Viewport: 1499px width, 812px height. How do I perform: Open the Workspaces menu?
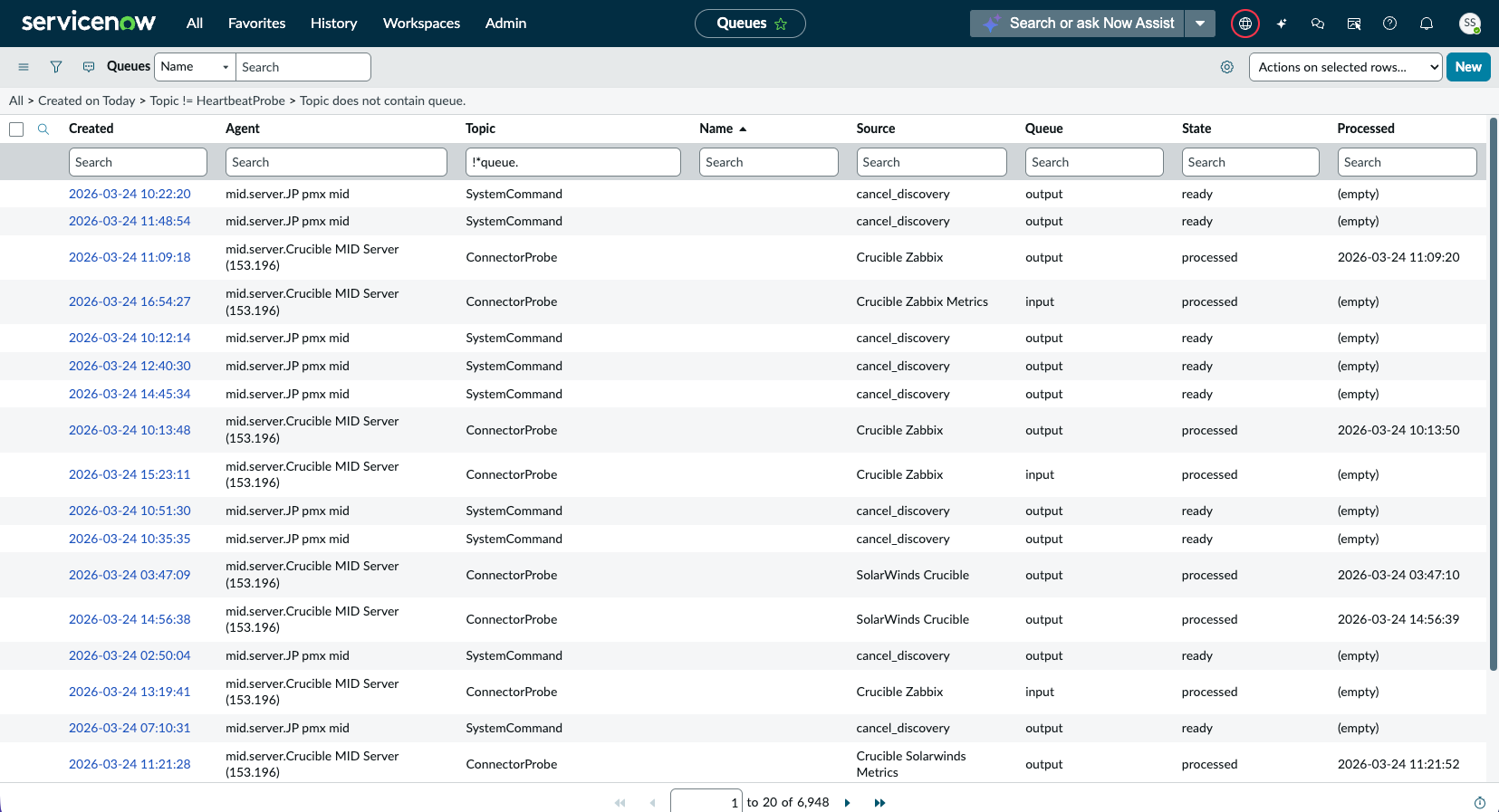click(x=421, y=24)
